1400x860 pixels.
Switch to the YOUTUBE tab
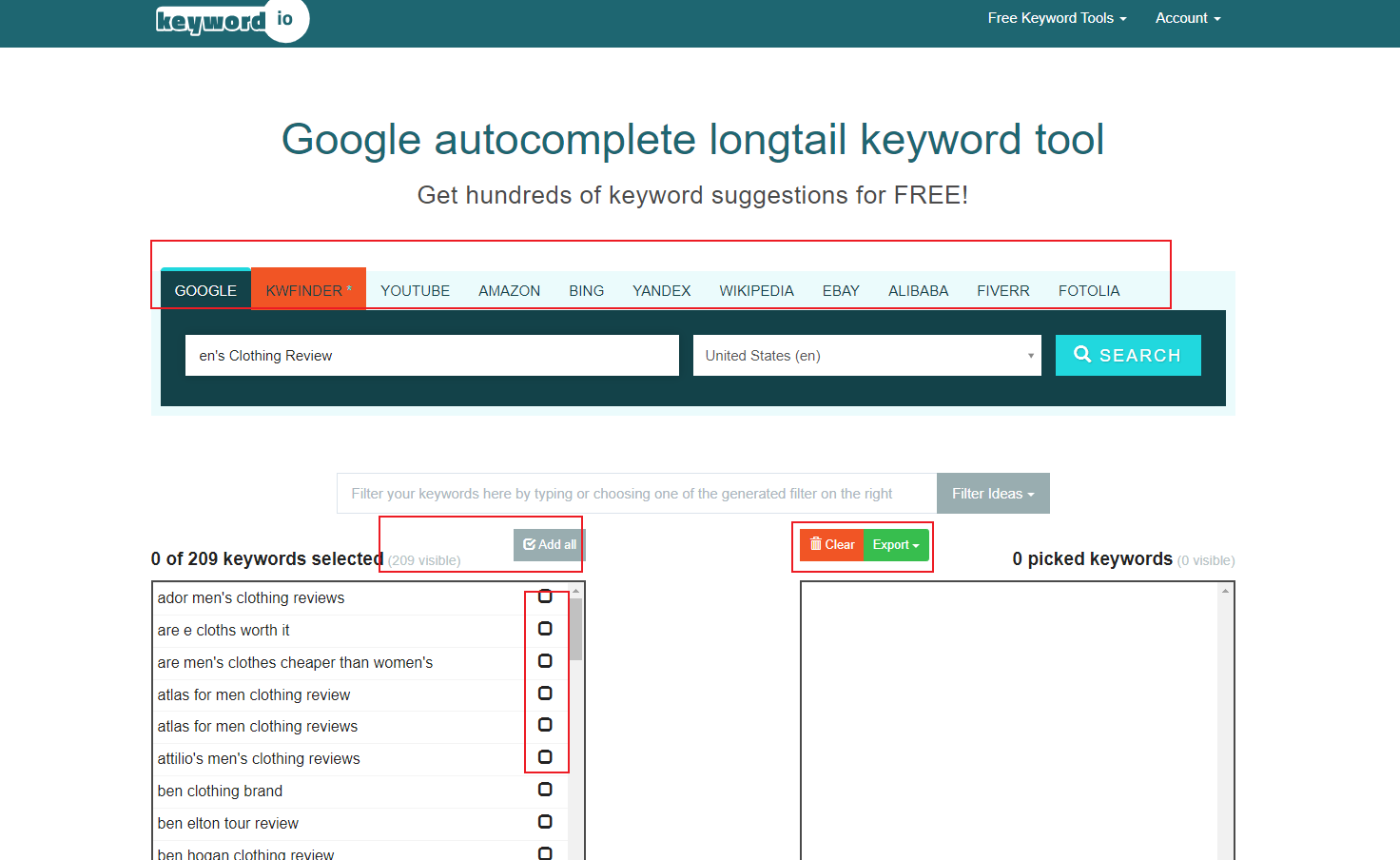tap(415, 291)
